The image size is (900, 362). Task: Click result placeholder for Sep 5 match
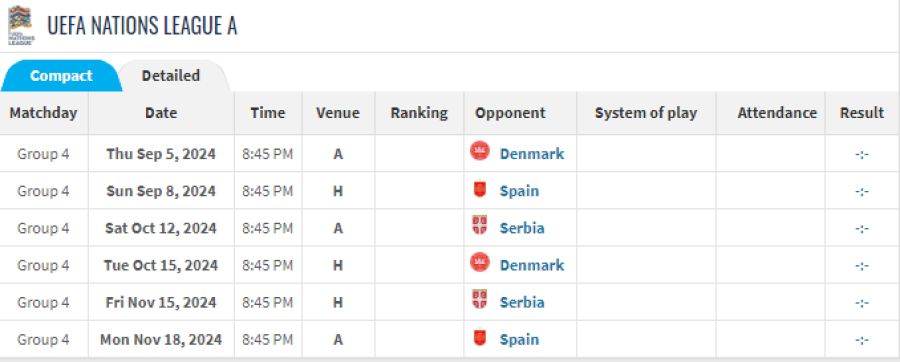pyautogui.click(x=862, y=154)
